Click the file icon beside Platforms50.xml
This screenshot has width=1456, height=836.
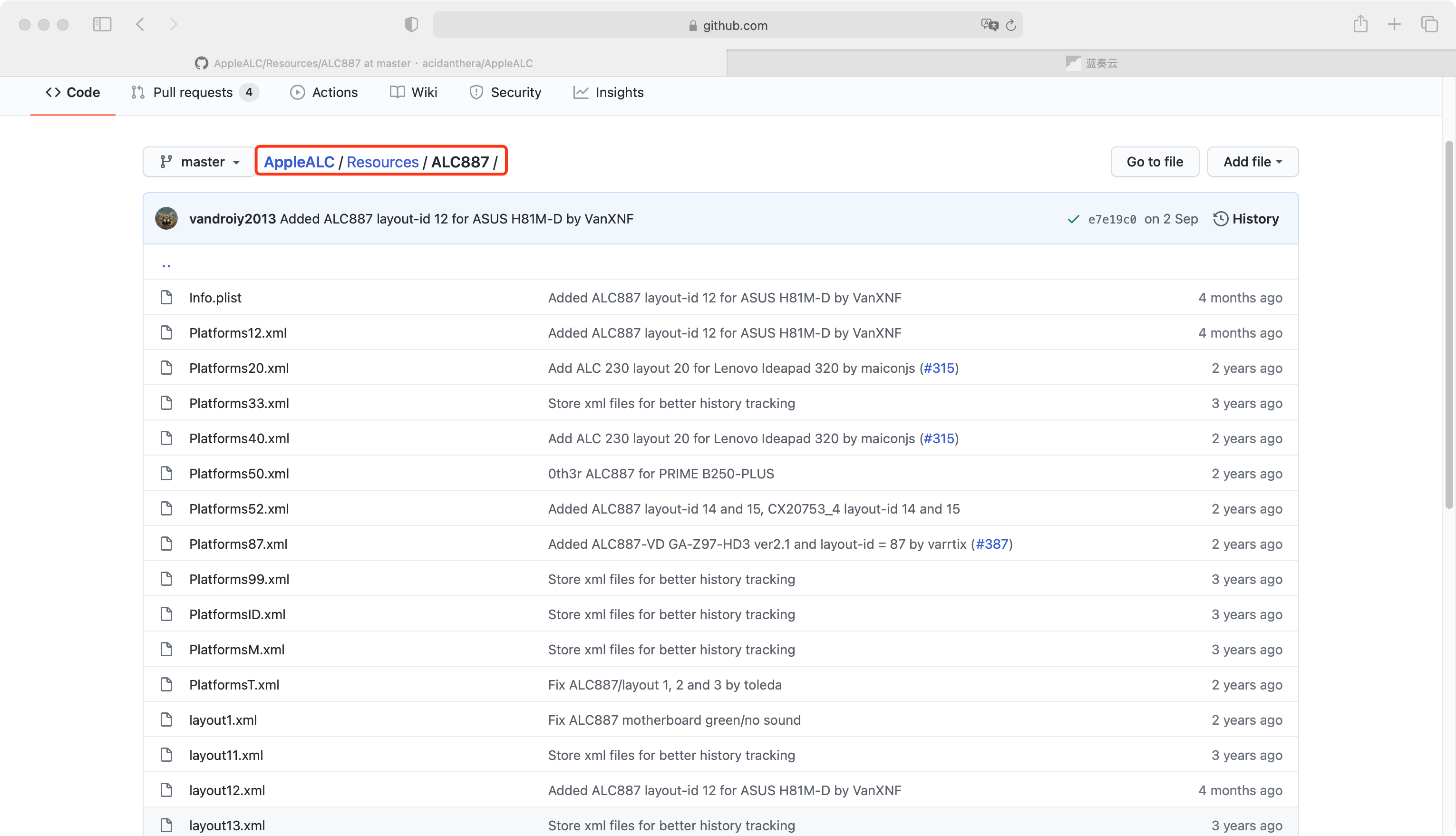coord(166,473)
